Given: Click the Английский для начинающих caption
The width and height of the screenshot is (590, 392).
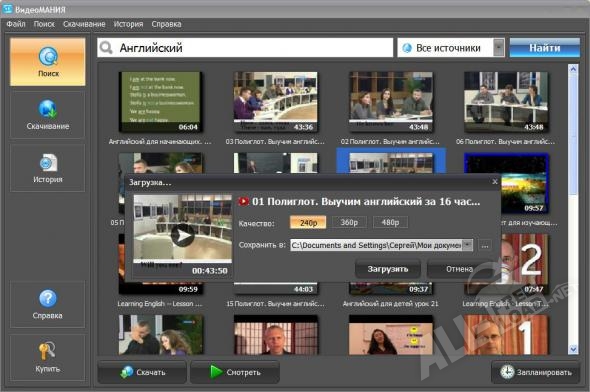Looking at the screenshot, I should point(160,141).
